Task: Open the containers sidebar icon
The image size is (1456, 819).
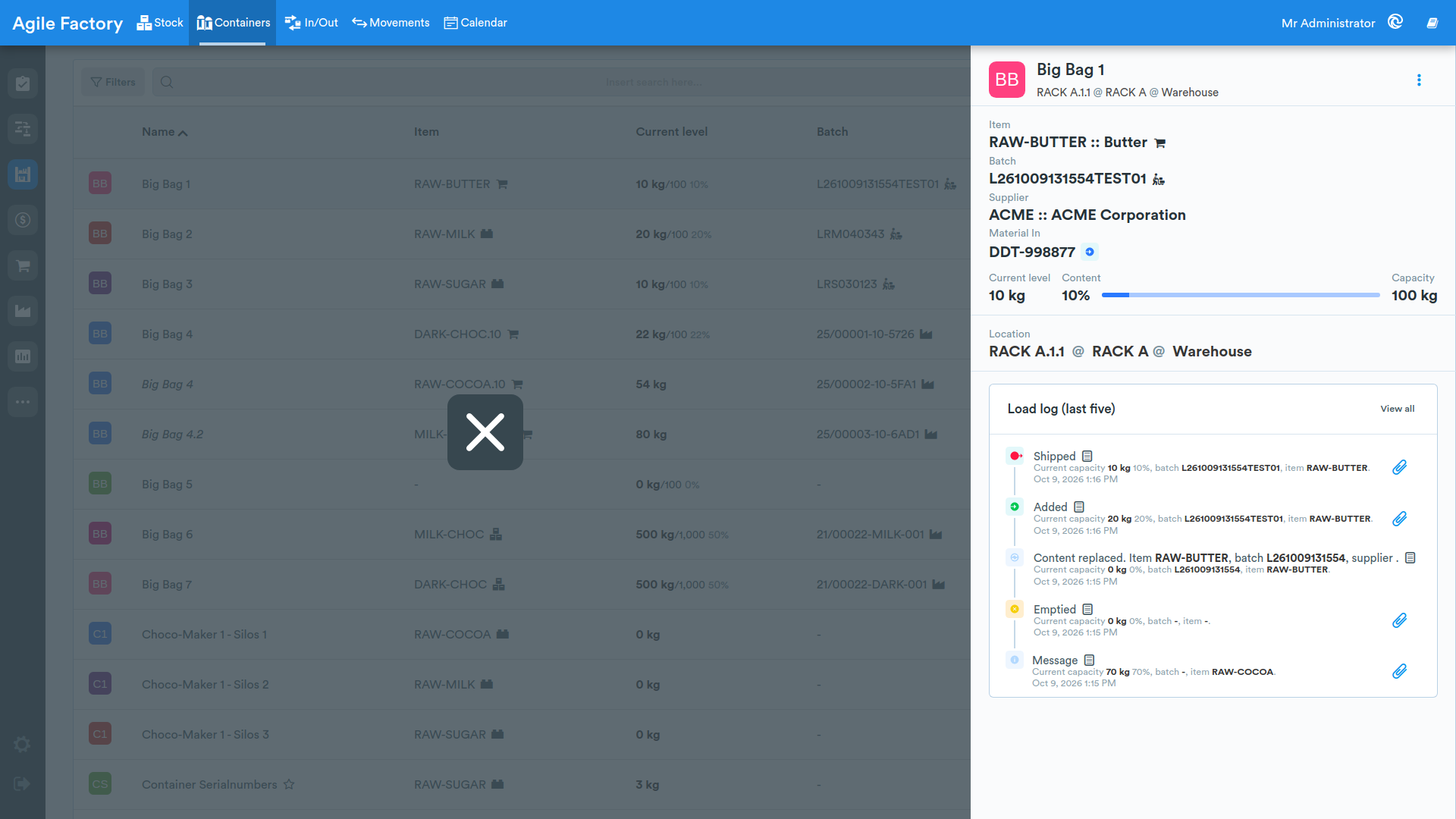Action: coord(23,174)
